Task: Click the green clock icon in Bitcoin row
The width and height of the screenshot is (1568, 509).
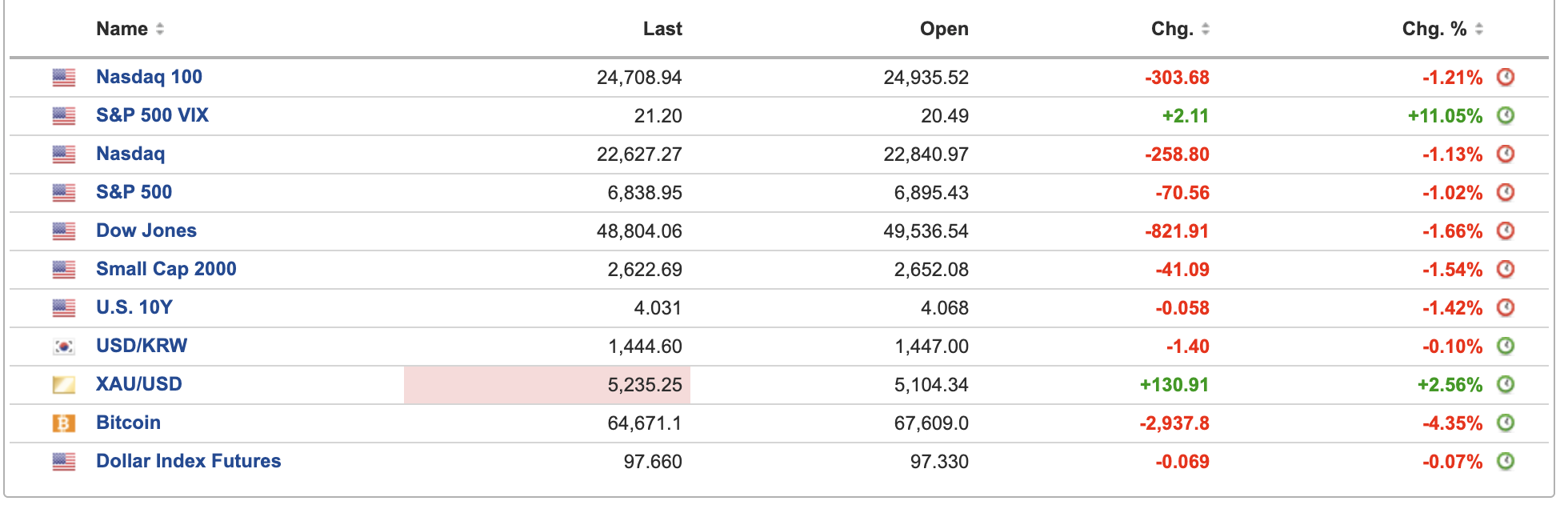Action: [1506, 423]
